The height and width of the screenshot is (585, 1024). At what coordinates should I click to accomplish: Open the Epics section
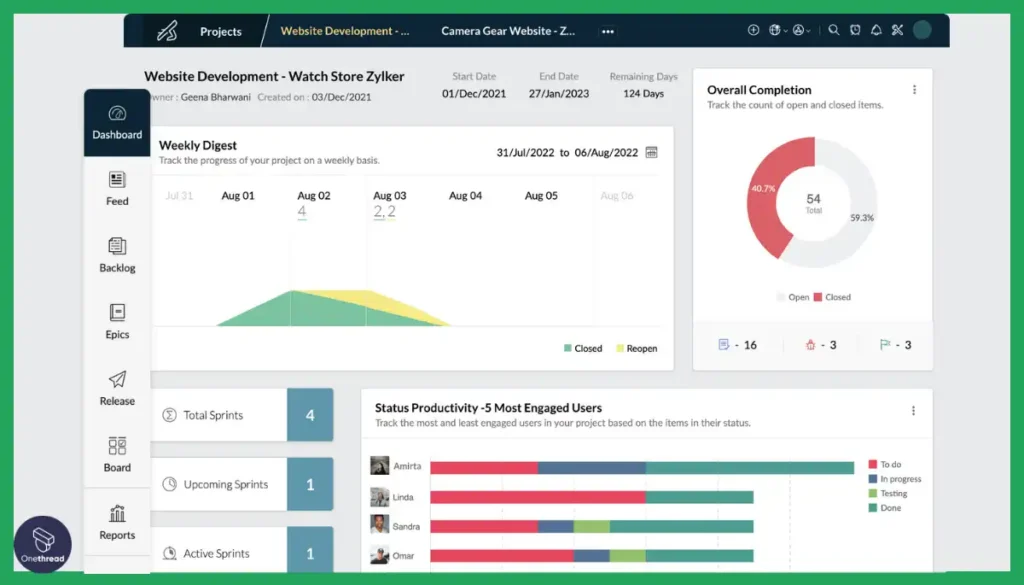(x=117, y=322)
